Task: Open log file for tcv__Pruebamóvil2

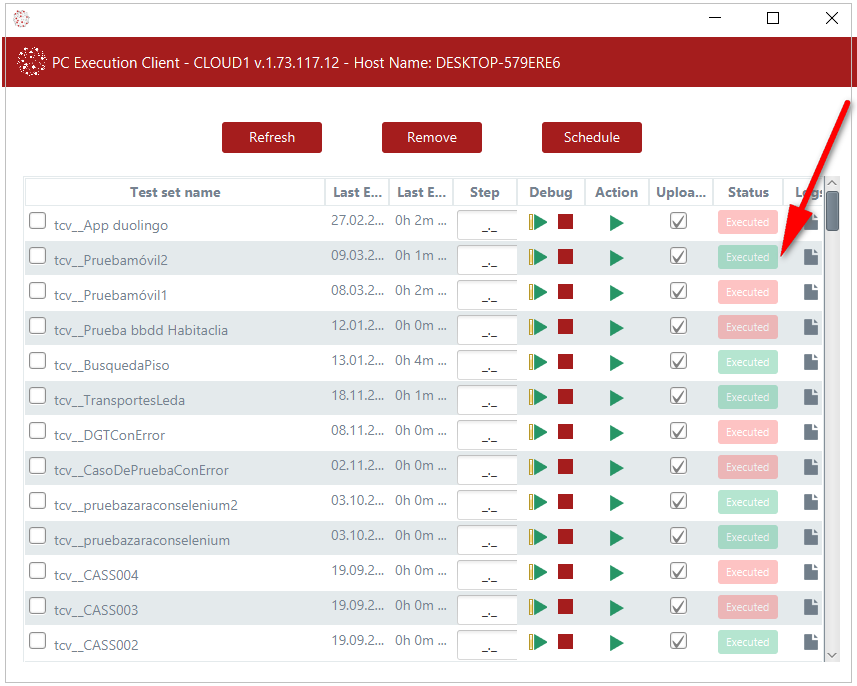Action: click(811, 257)
